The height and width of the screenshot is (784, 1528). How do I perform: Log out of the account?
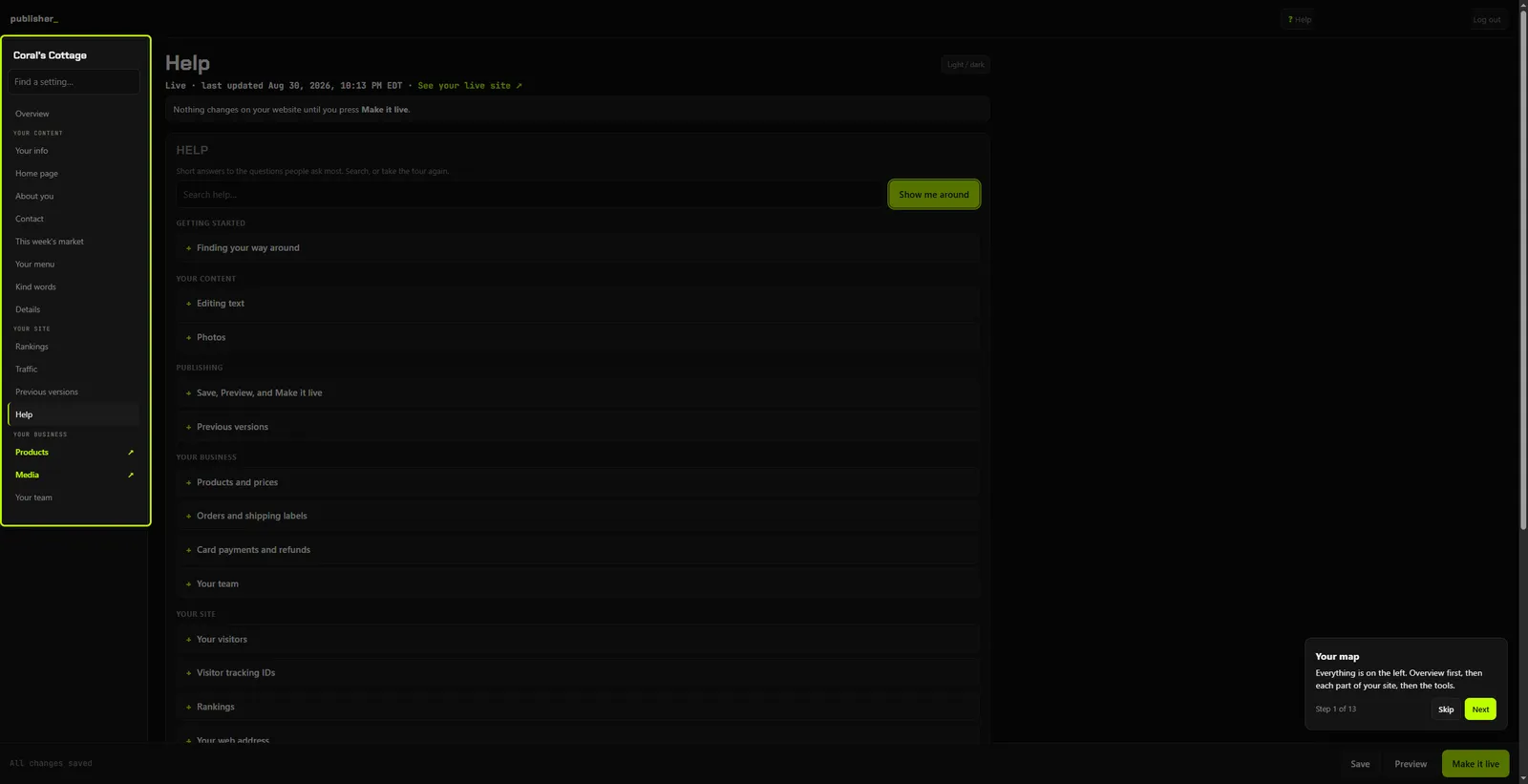click(1486, 20)
